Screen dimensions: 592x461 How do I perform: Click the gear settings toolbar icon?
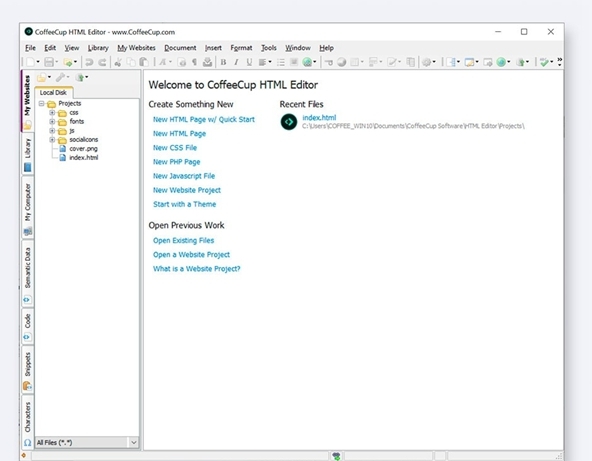427,62
